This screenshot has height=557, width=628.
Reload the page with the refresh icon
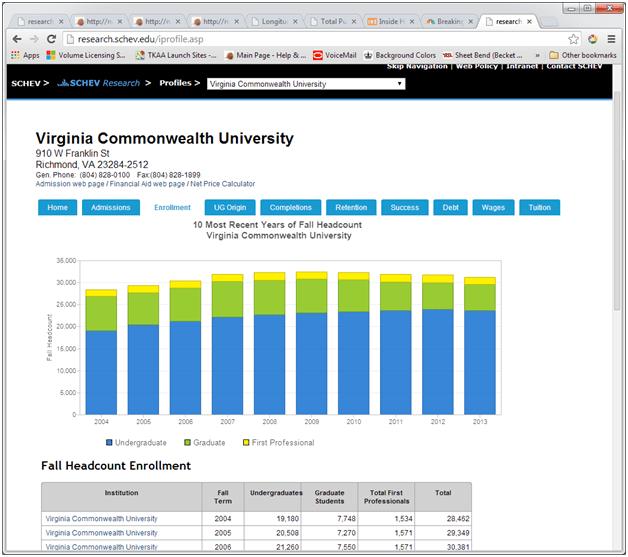(x=50, y=39)
